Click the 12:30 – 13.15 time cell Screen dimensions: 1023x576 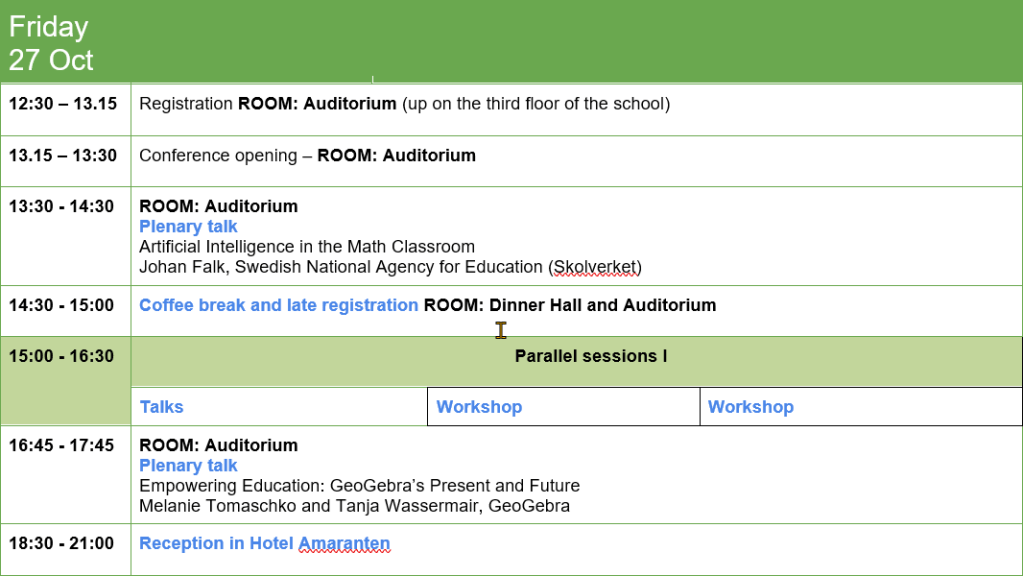click(63, 104)
